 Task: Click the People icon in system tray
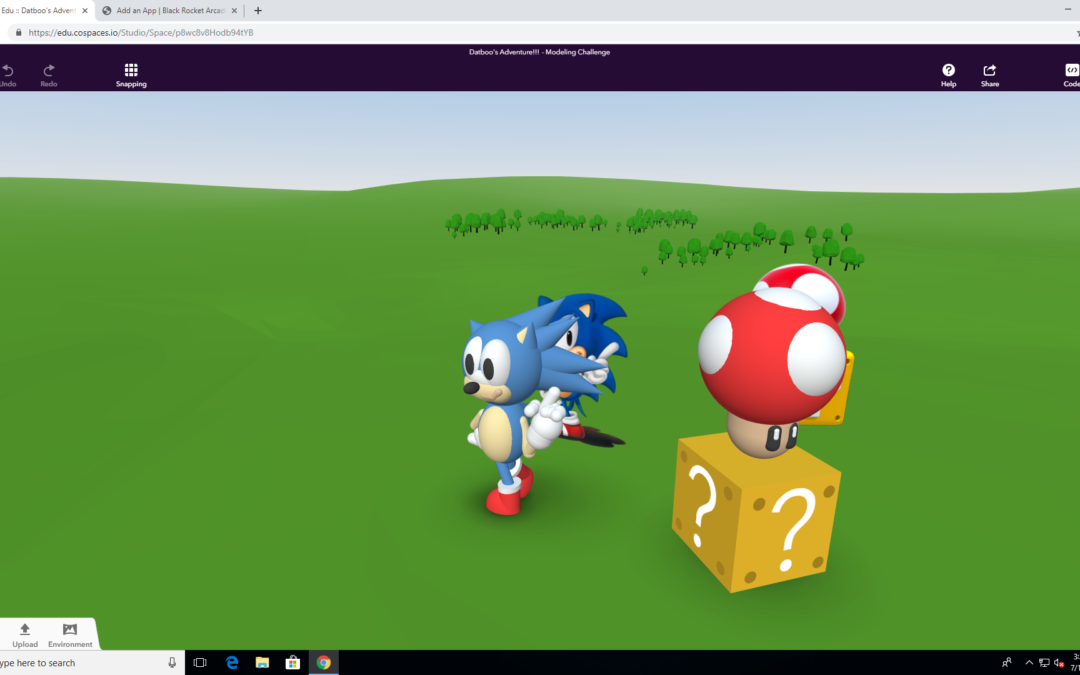point(1007,663)
